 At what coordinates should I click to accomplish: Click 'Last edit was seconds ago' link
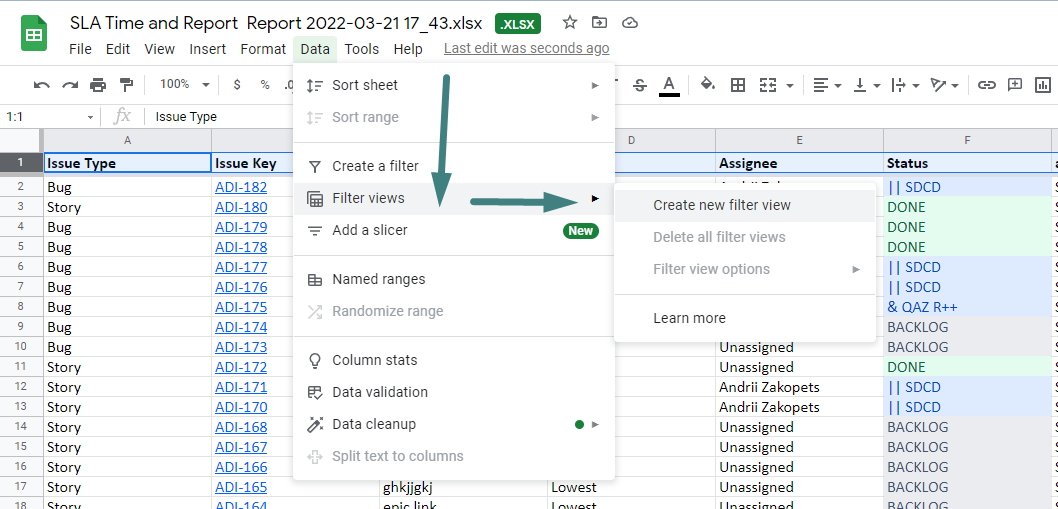[x=526, y=48]
